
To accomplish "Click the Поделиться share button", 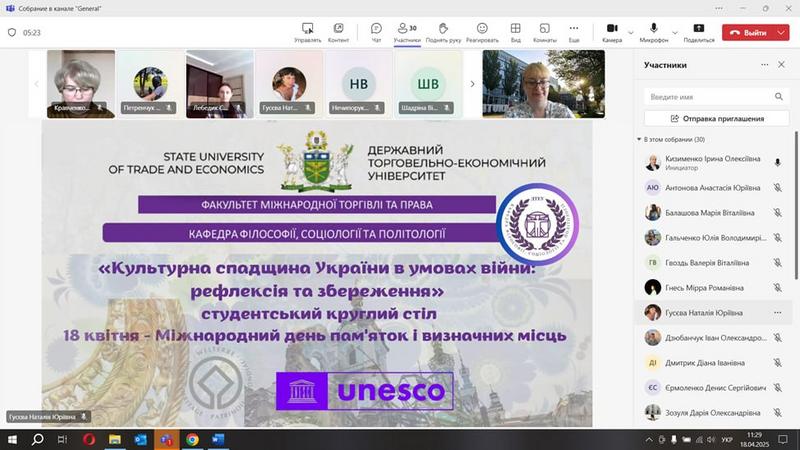I will (x=699, y=33).
